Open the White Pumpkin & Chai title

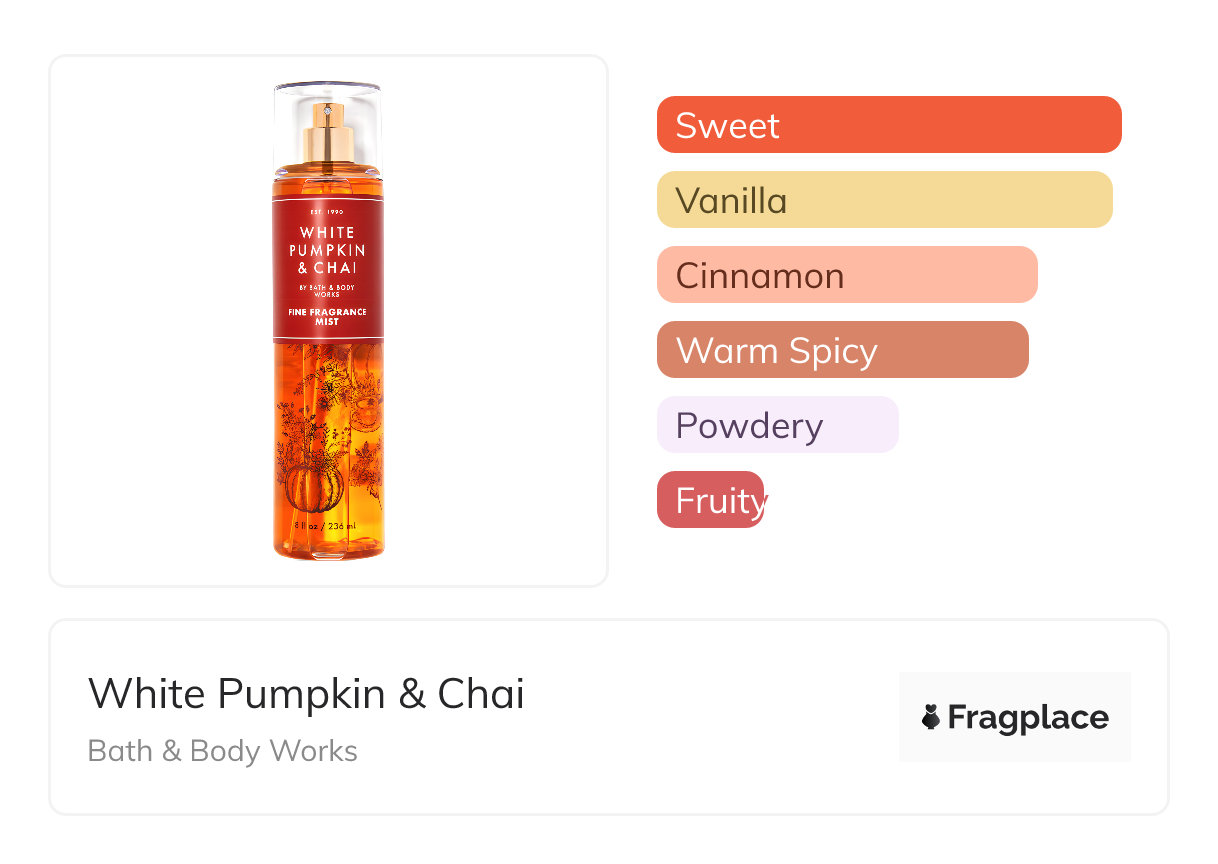coord(306,693)
